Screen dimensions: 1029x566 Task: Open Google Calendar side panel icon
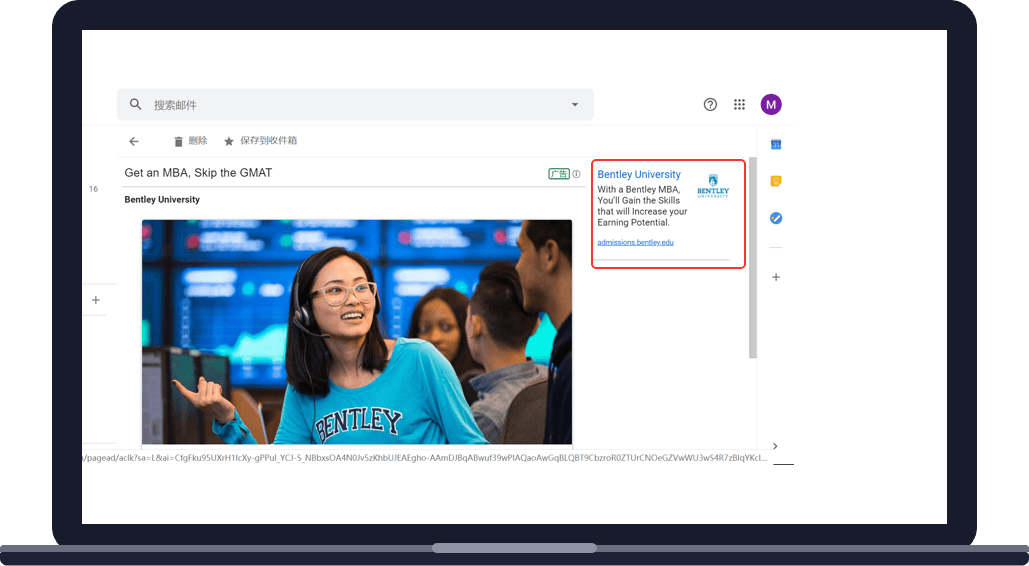pos(776,144)
